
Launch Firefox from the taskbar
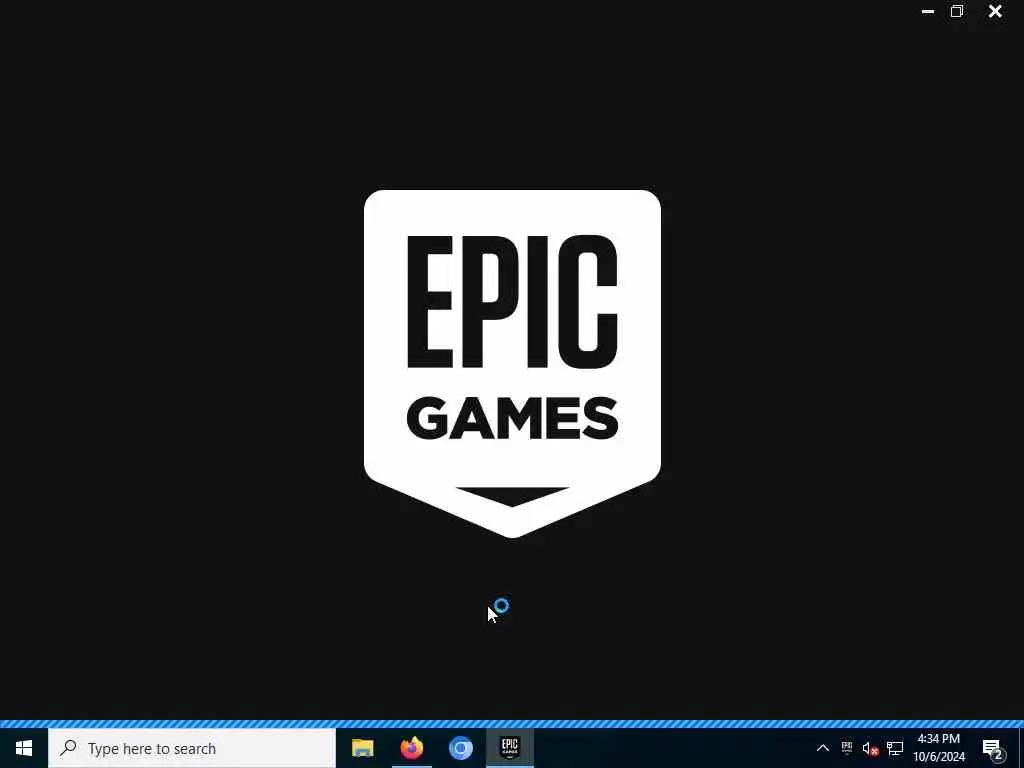(x=411, y=748)
